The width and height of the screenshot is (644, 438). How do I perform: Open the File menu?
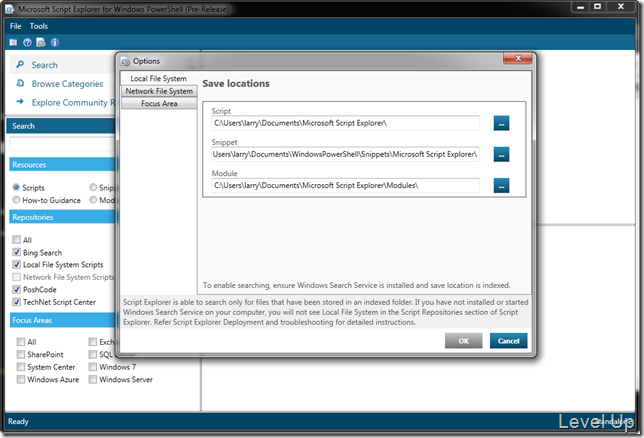pyautogui.click(x=16, y=26)
